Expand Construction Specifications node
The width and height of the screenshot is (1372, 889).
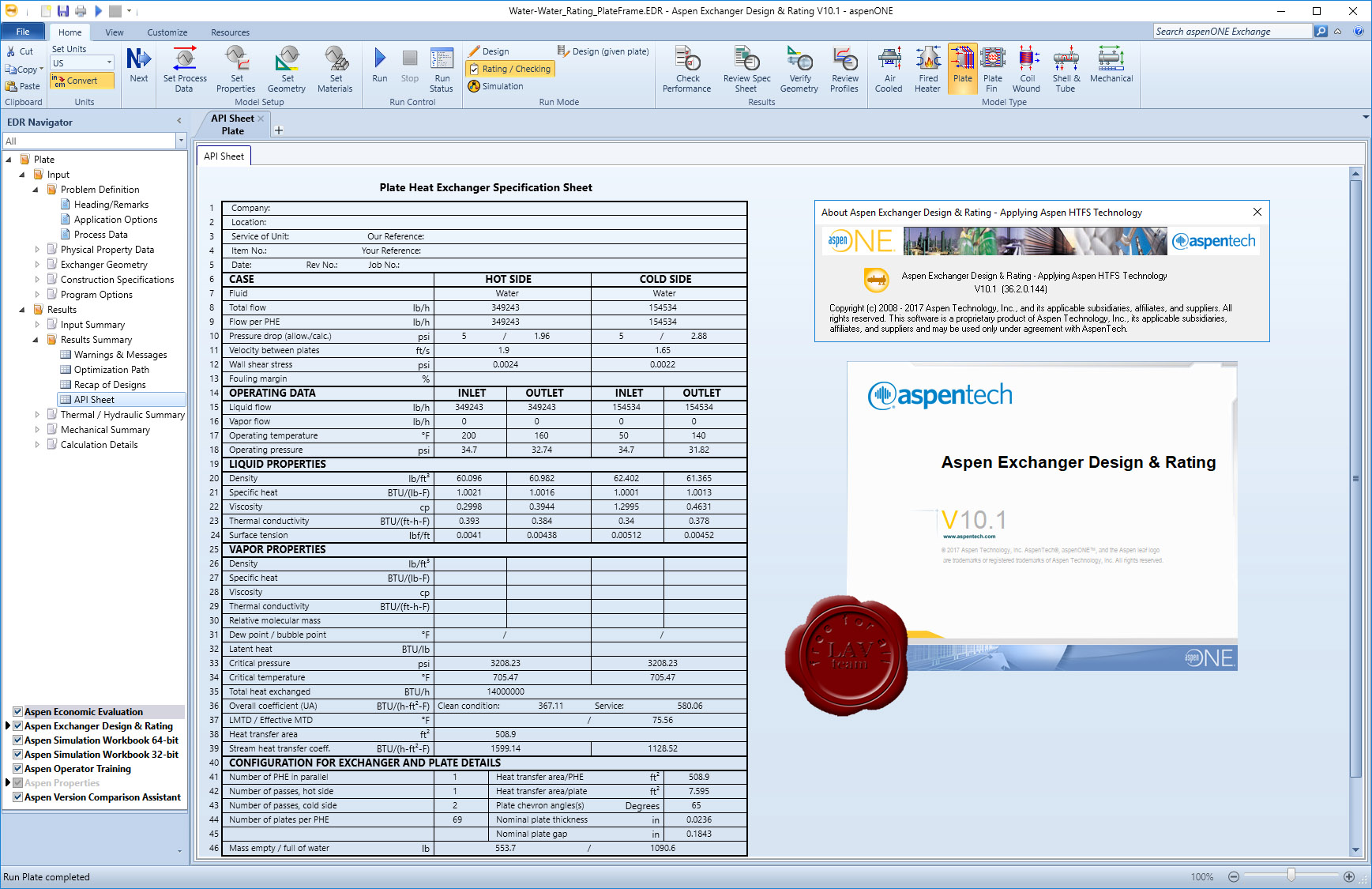[x=36, y=280]
